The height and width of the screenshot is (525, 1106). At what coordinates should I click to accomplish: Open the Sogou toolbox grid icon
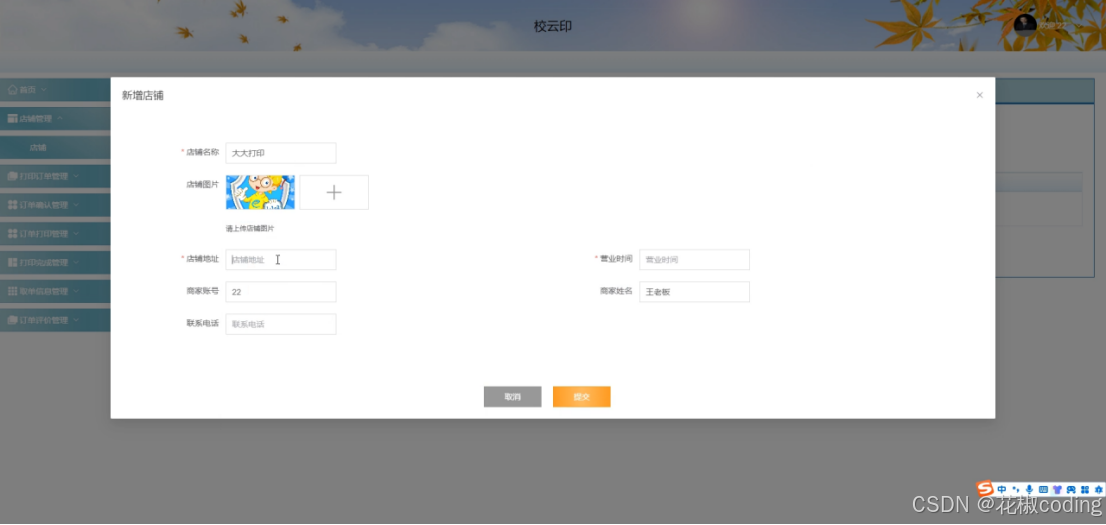(x=1084, y=489)
